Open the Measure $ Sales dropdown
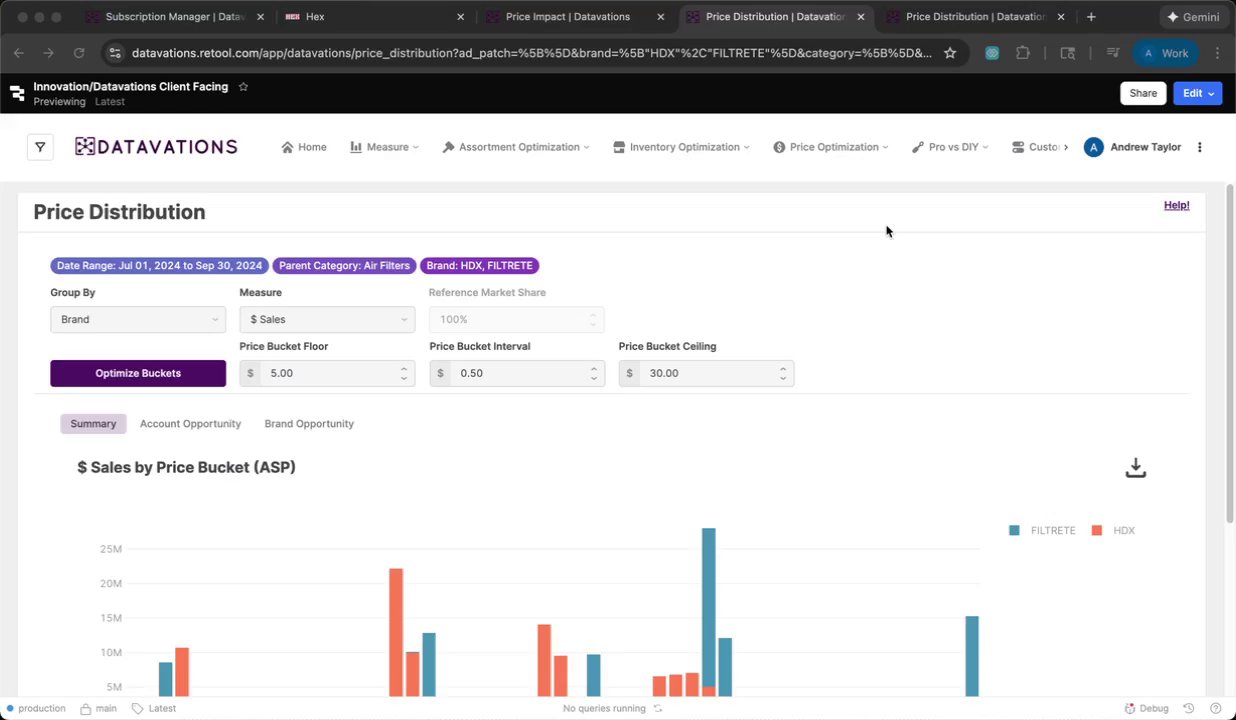This screenshot has height=720, width=1236. [x=327, y=319]
